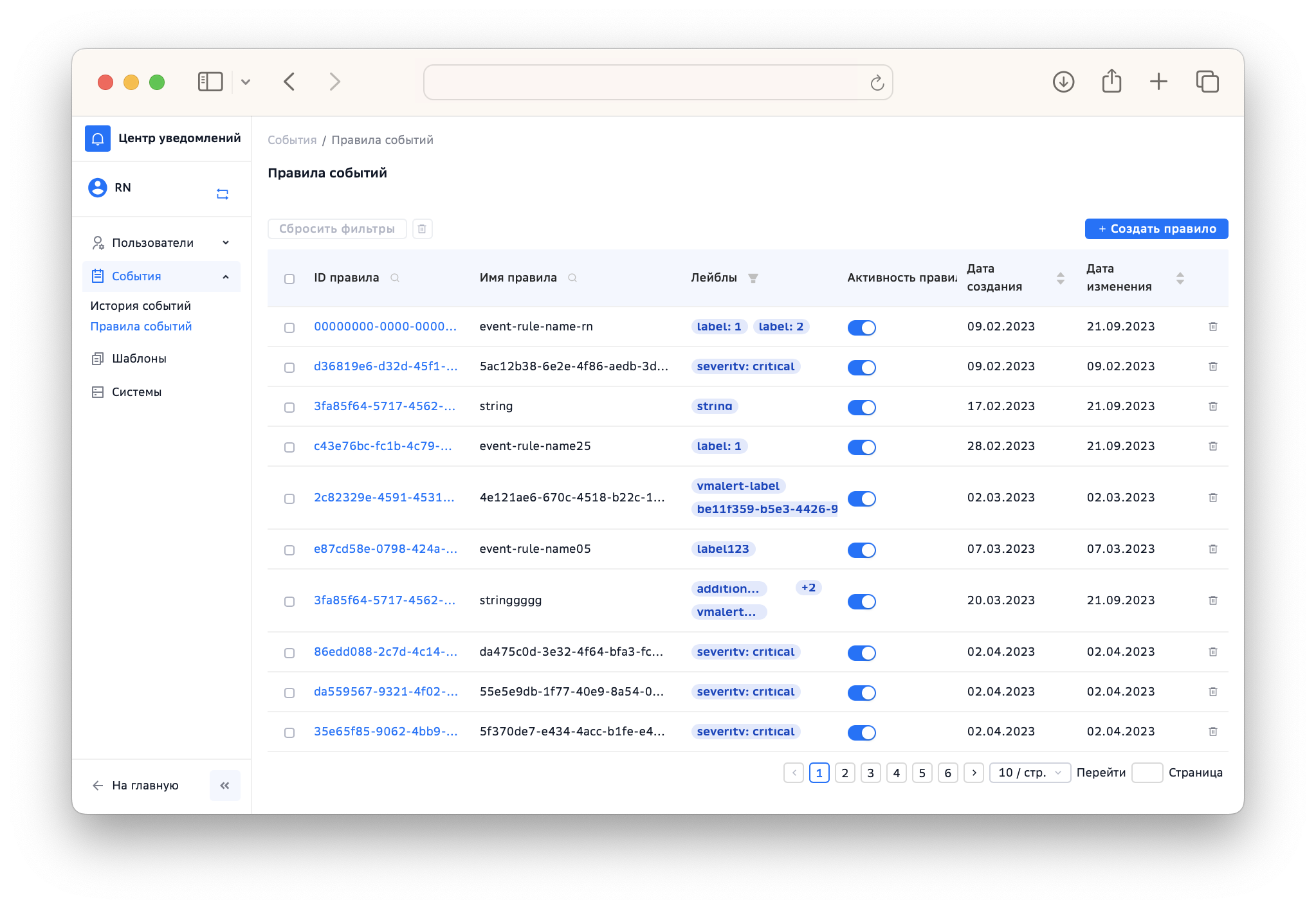This screenshot has height=909, width=1316.
Task: Open the Лейблы filter funnel icon
Action: coord(753,278)
